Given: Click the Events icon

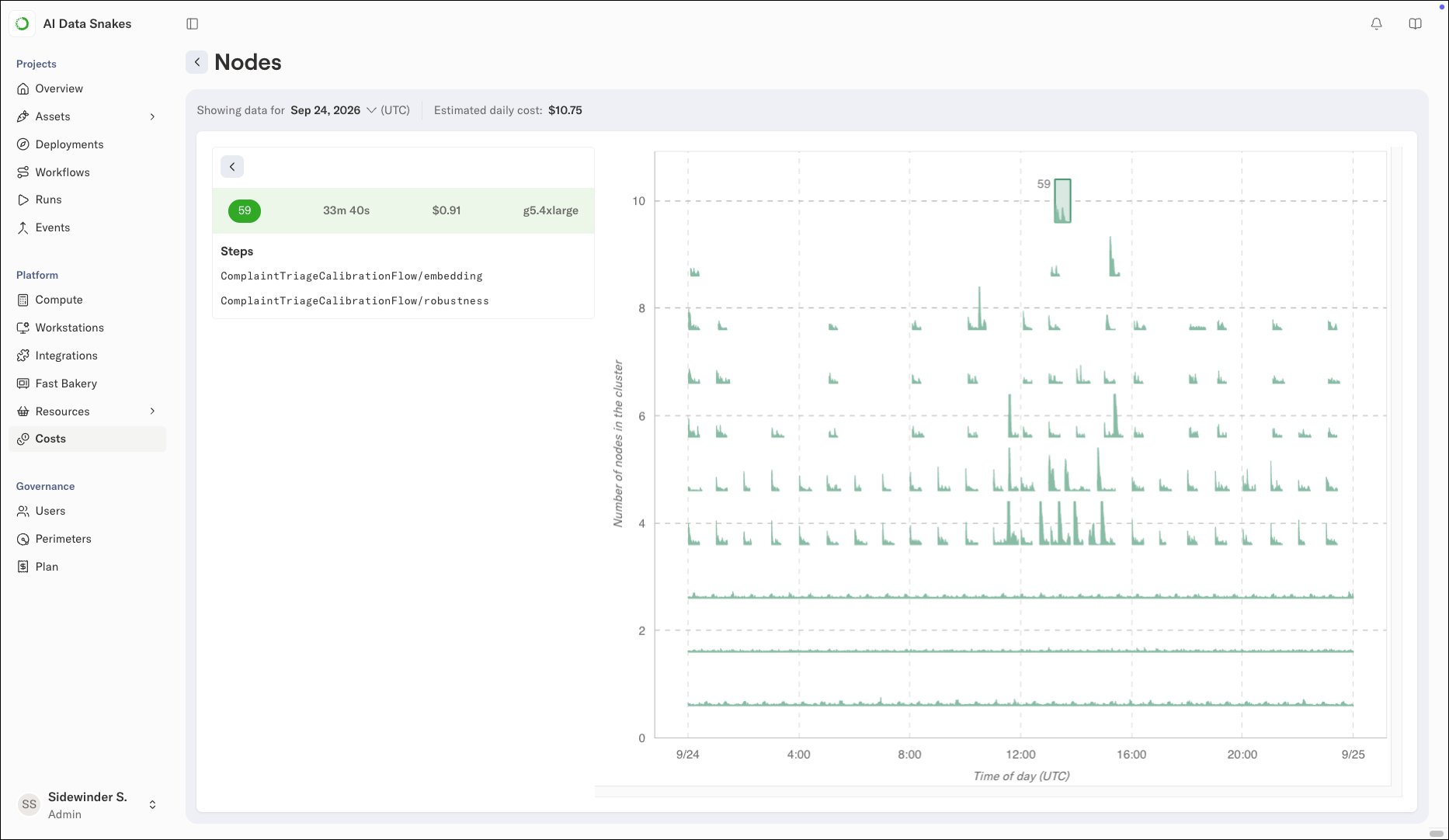Looking at the screenshot, I should click(x=23, y=227).
